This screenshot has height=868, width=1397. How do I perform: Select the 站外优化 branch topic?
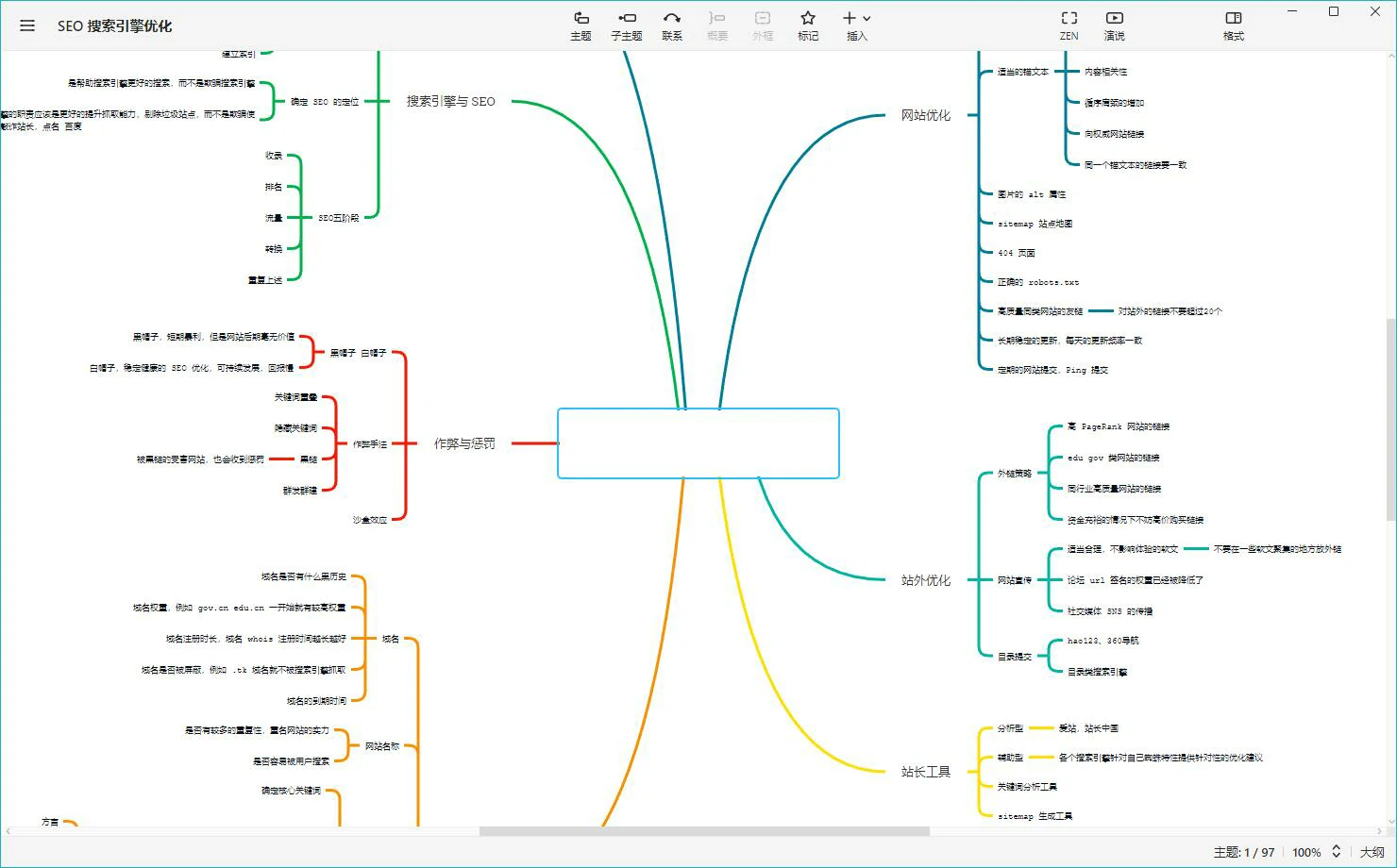point(925,580)
